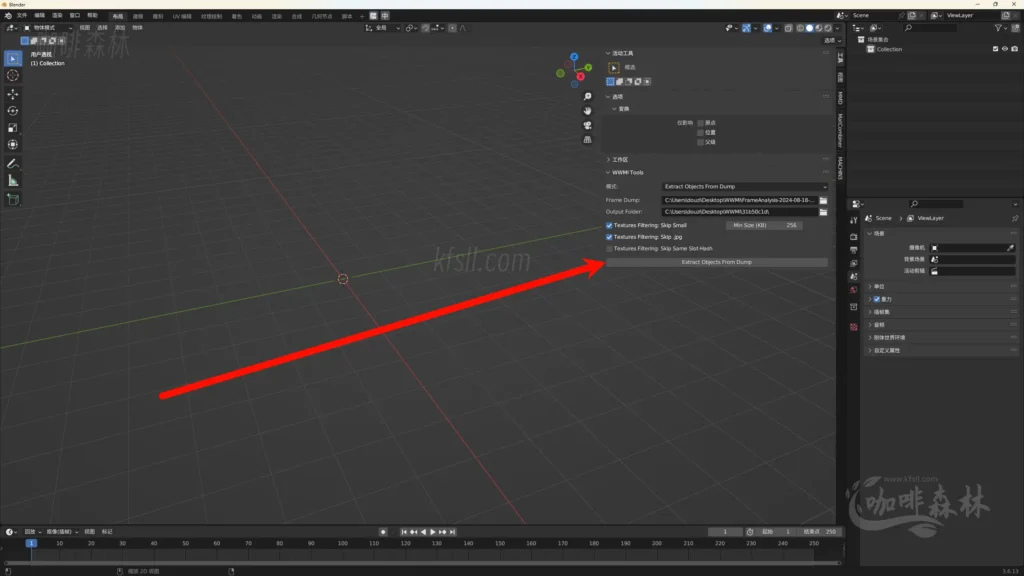Click the Annotate pencil tool
This screenshot has width=1024, height=576.
[x=13, y=163]
